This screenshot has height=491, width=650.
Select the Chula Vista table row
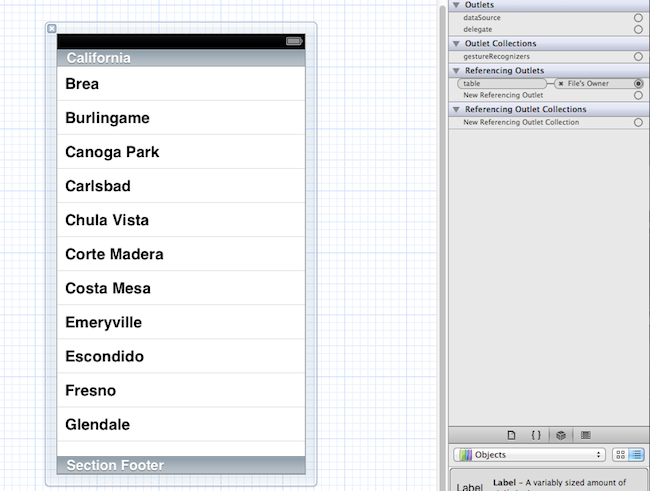pos(181,220)
